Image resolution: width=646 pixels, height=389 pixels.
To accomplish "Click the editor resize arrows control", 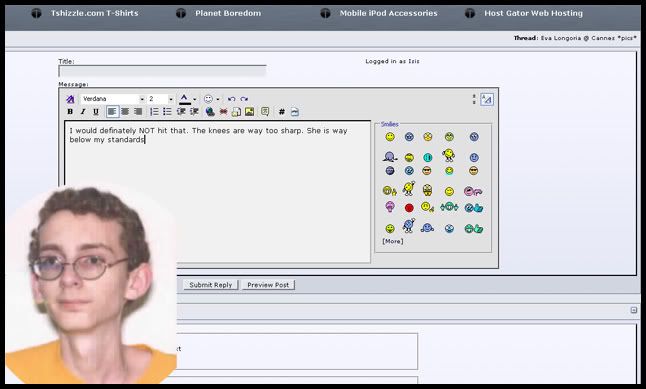I will pyautogui.click(x=474, y=99).
